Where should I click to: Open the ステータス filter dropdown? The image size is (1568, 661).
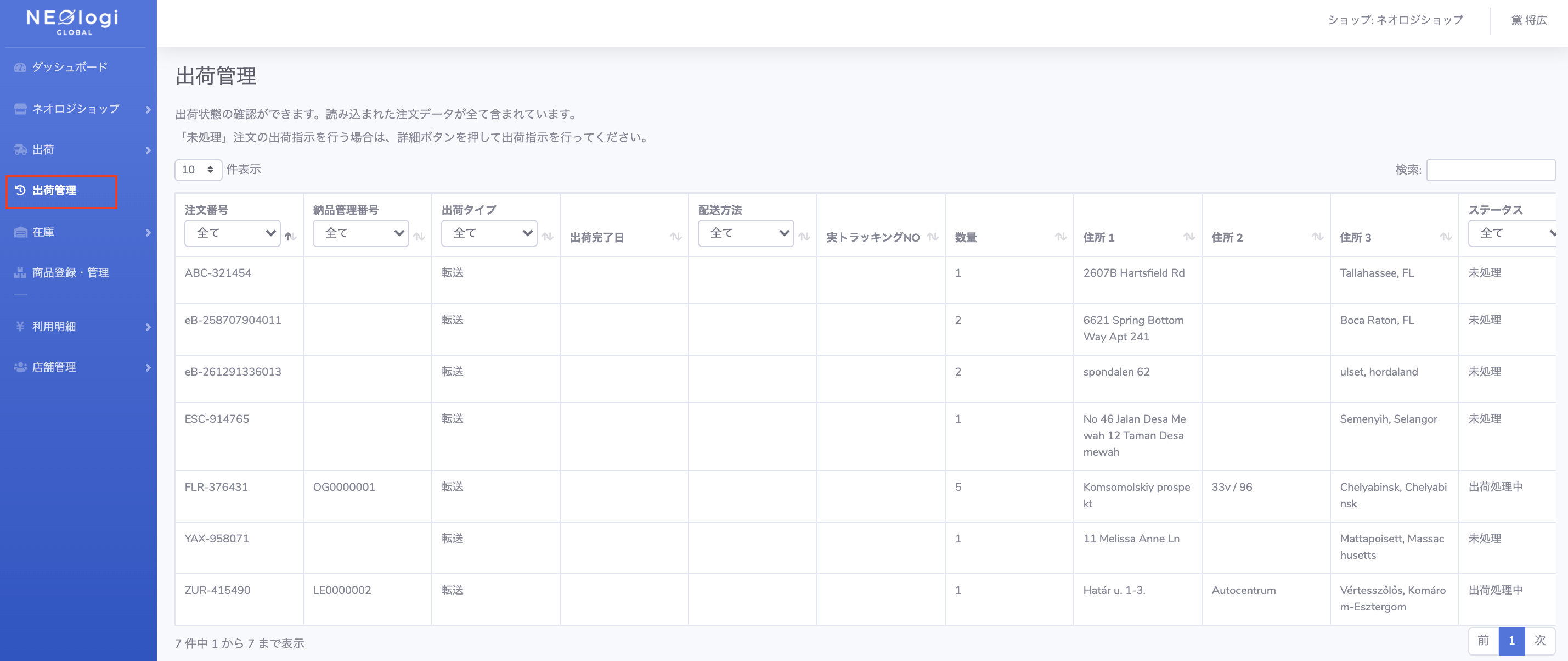pyautogui.click(x=1512, y=233)
